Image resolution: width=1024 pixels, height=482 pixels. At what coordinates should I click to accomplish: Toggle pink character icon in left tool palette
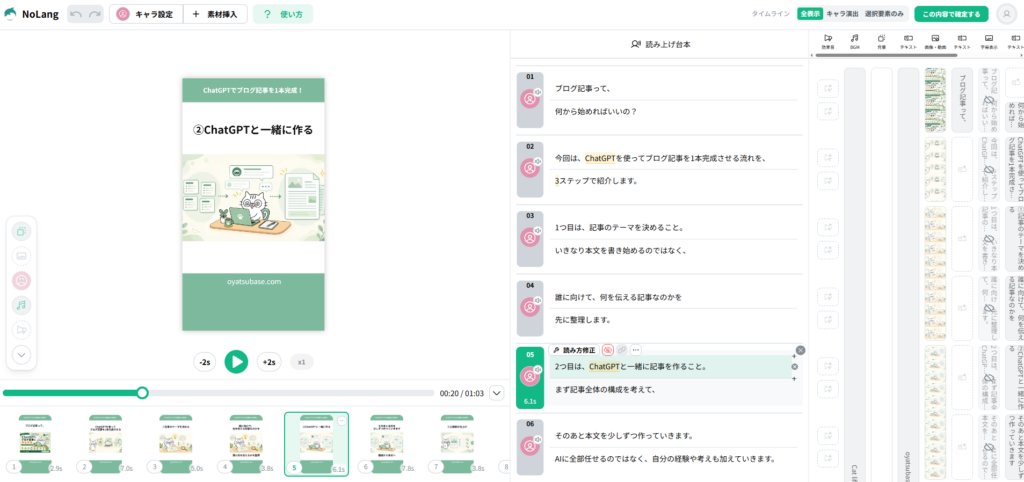[x=22, y=281]
